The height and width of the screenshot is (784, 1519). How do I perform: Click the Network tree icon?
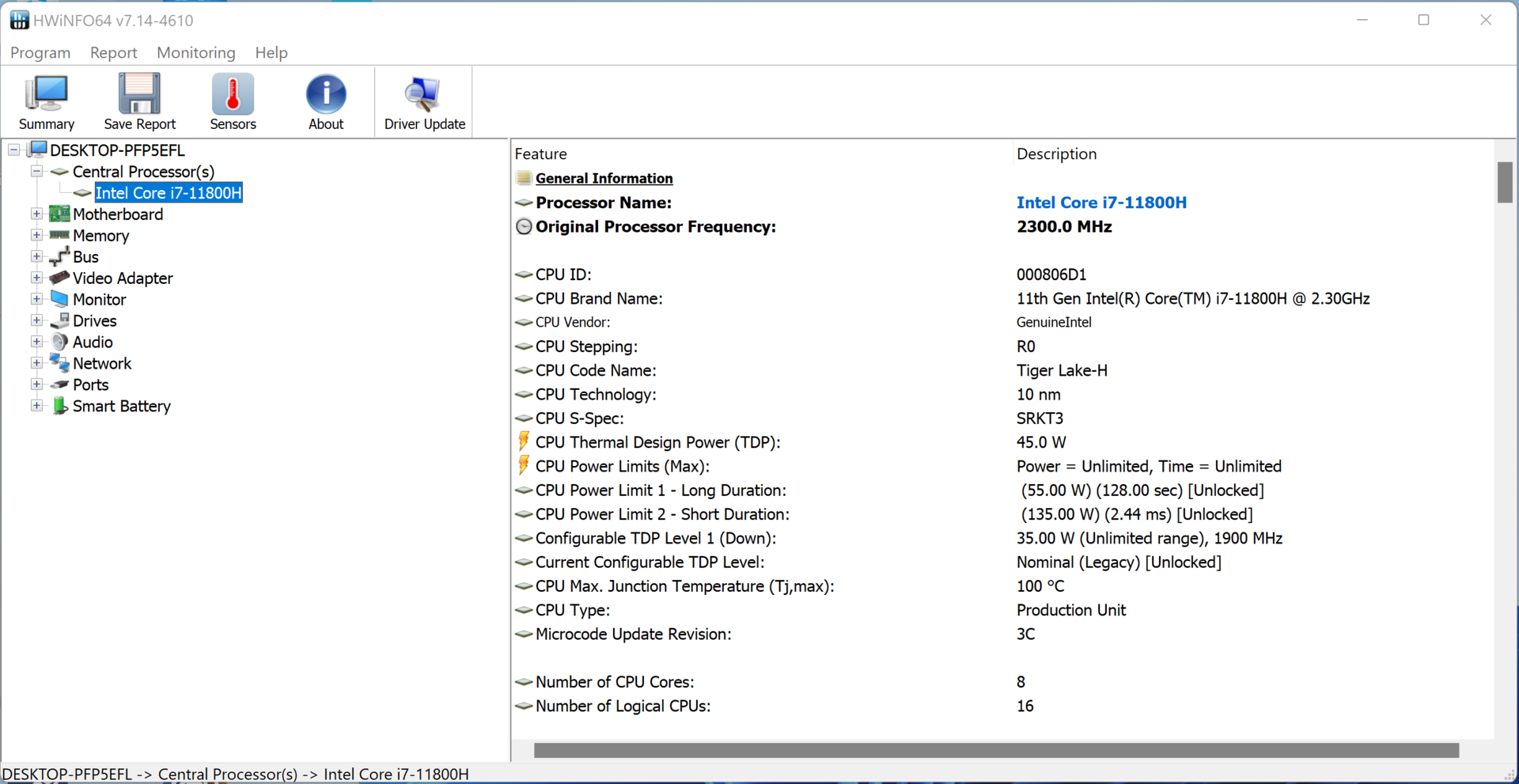point(59,363)
